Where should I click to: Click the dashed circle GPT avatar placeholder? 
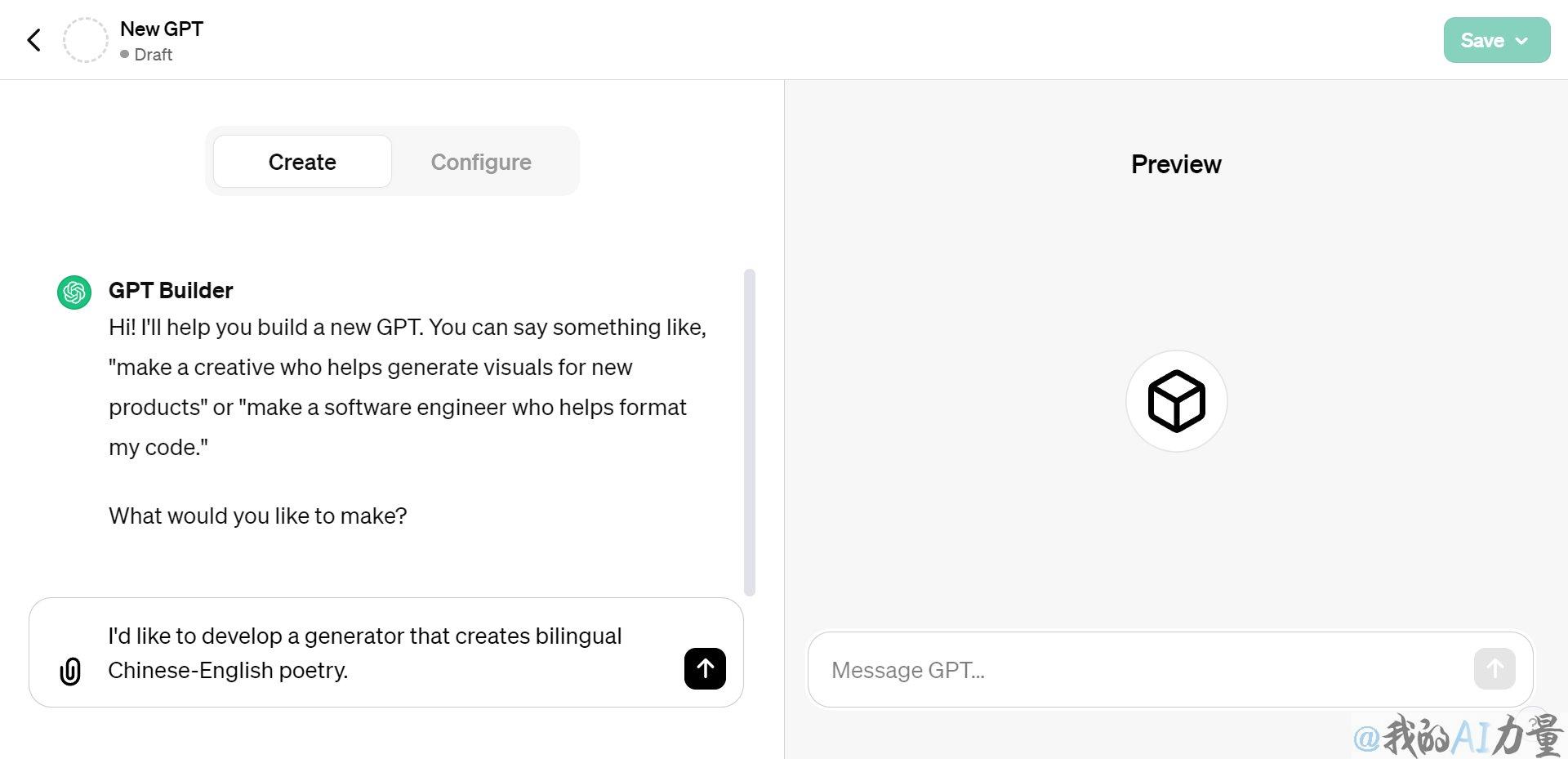coord(86,40)
